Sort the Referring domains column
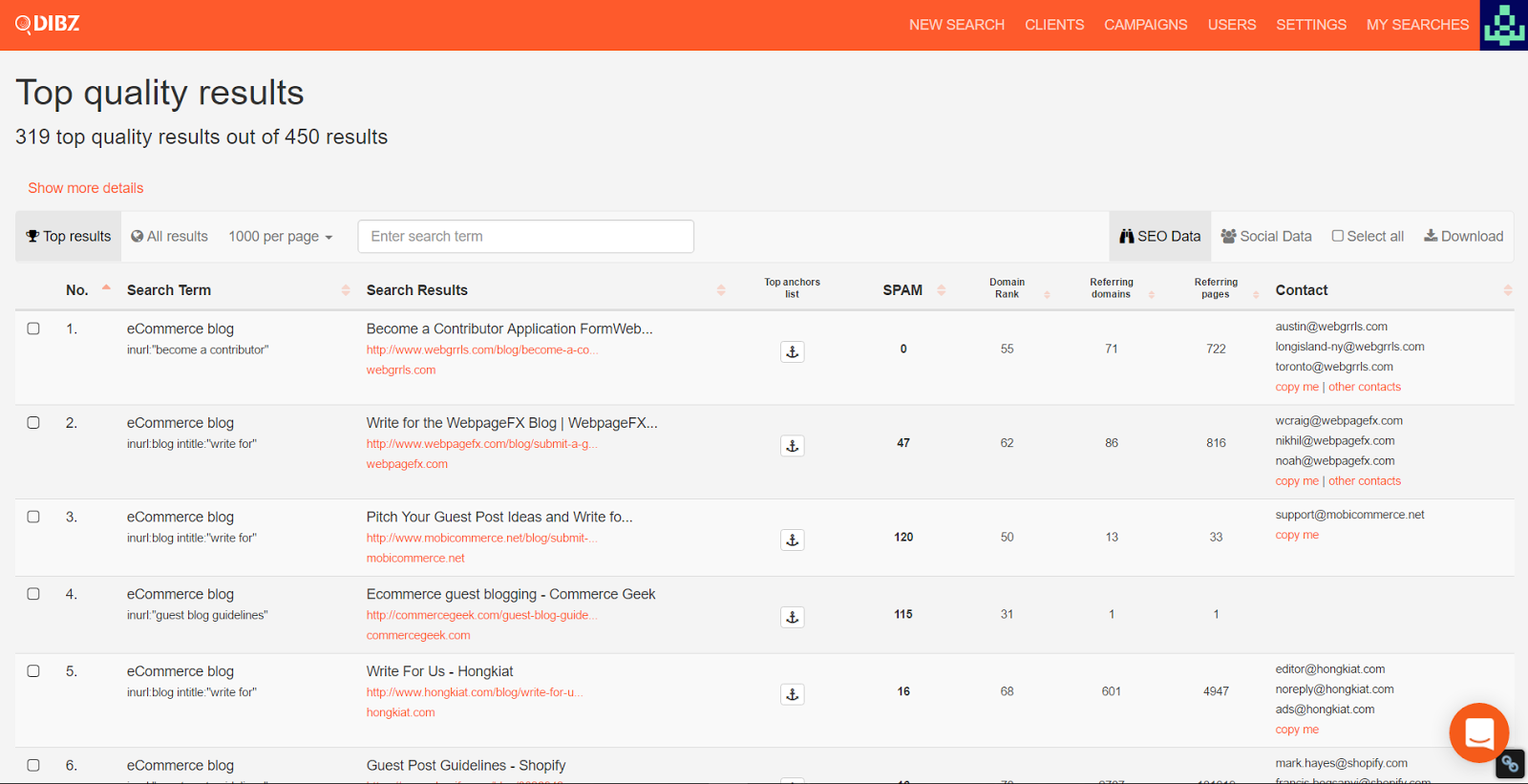The height and width of the screenshot is (784, 1528). (x=1152, y=294)
